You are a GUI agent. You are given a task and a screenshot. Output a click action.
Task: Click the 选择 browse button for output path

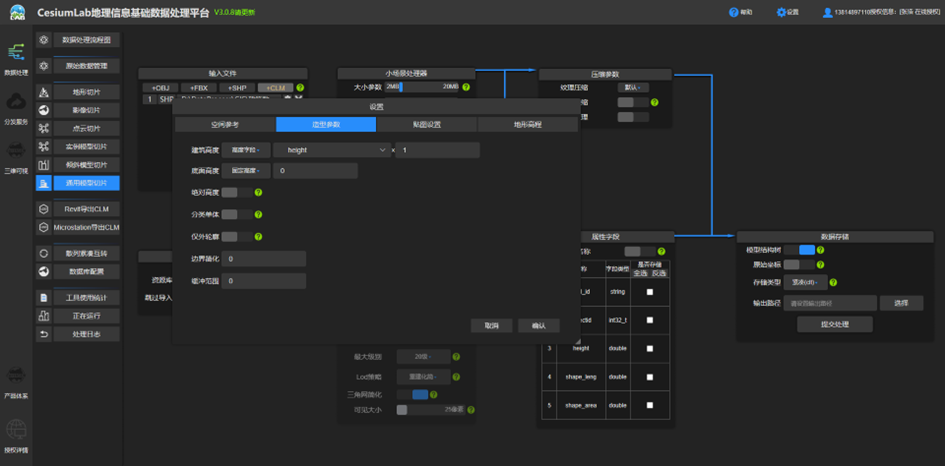click(x=901, y=303)
